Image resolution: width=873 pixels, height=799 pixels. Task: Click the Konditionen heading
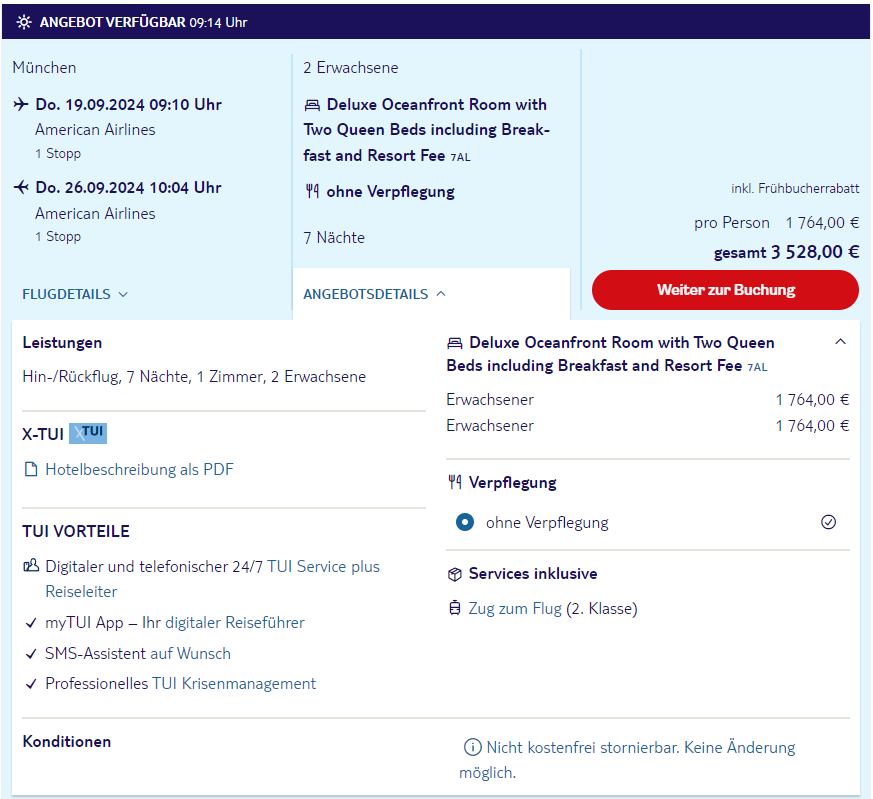click(x=67, y=742)
